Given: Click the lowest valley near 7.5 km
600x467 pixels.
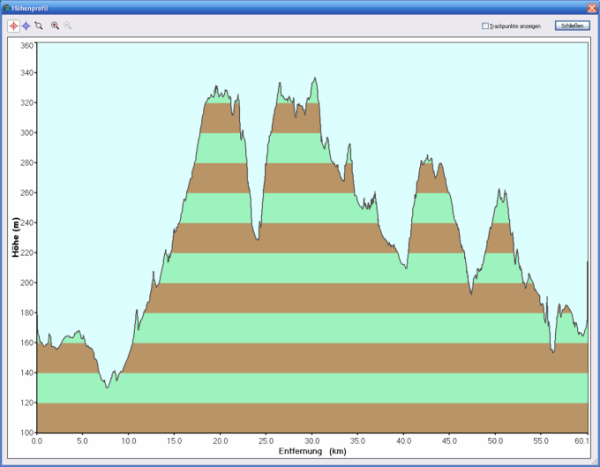Looking at the screenshot, I should [x=107, y=386].
